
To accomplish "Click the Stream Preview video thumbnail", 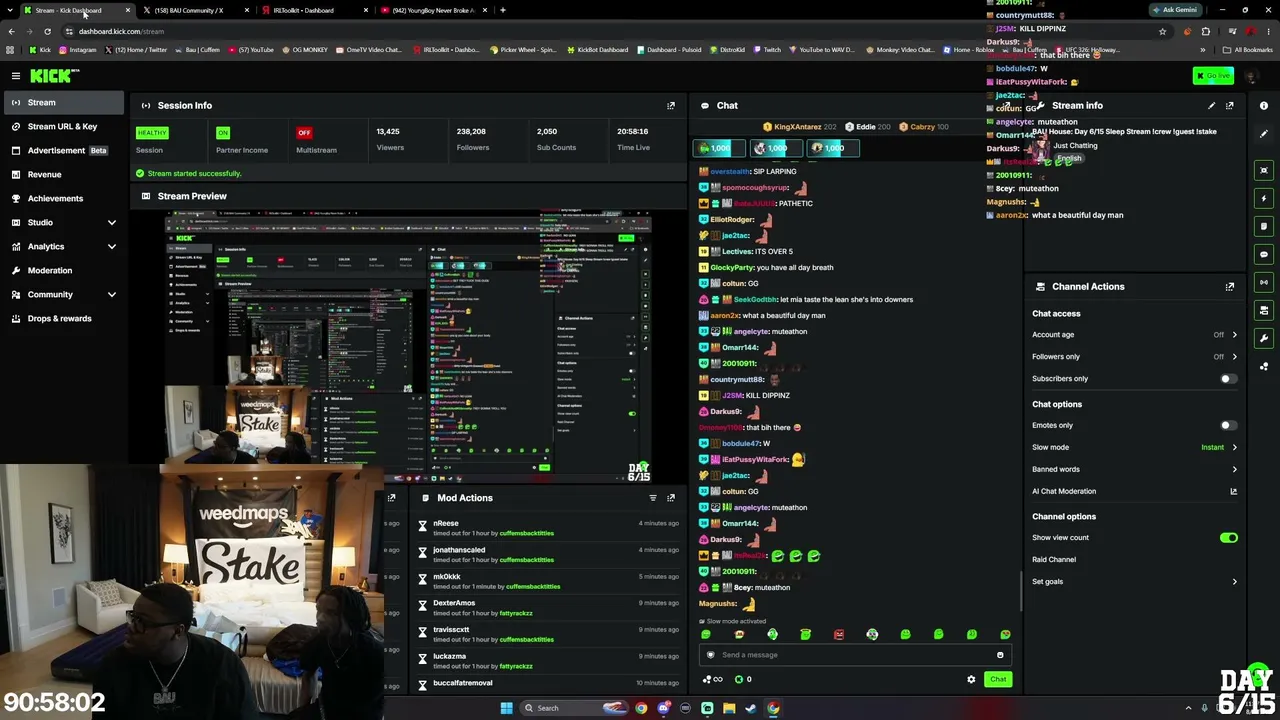I will [x=408, y=346].
